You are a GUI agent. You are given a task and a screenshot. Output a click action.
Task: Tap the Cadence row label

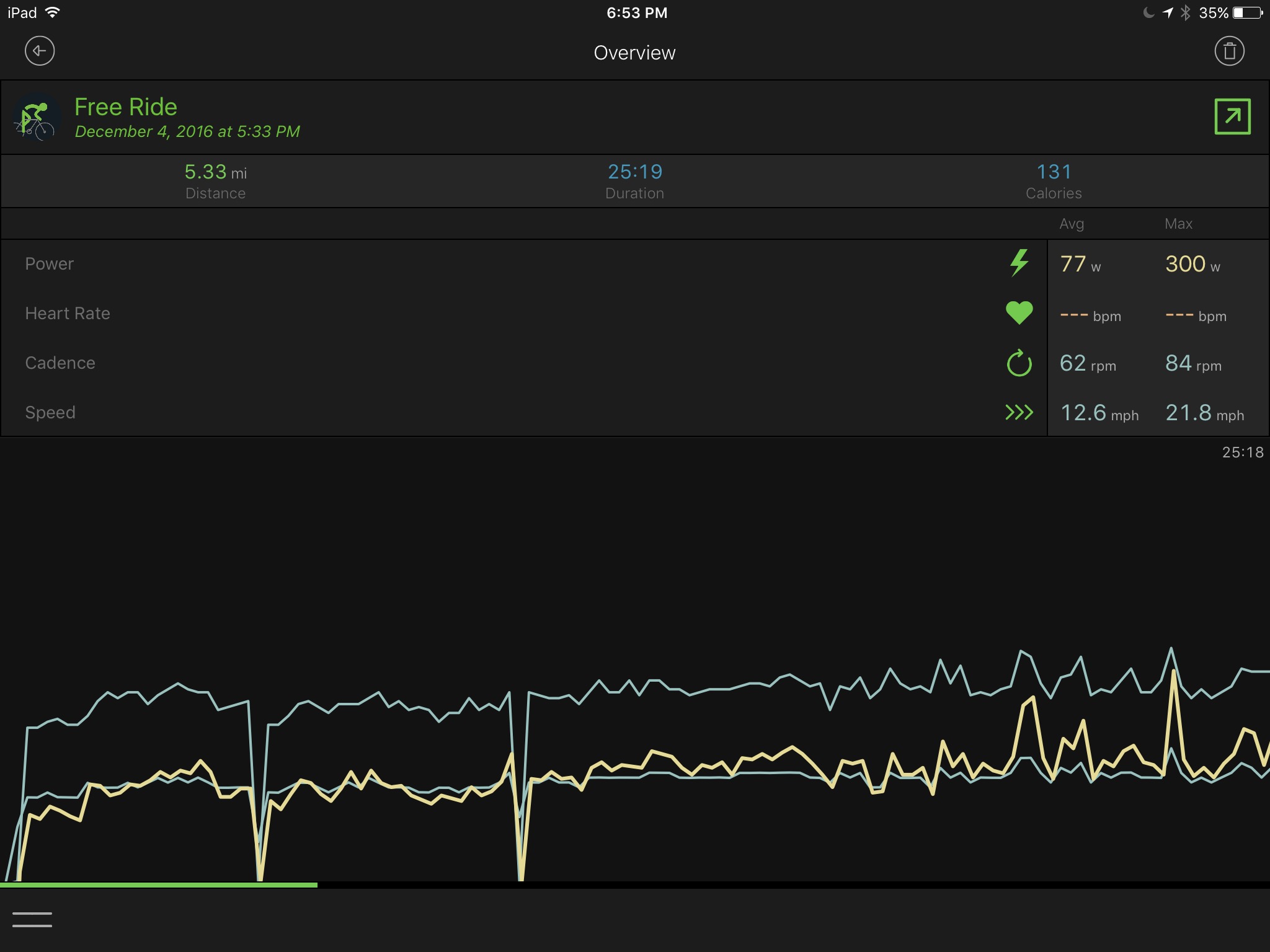60,363
